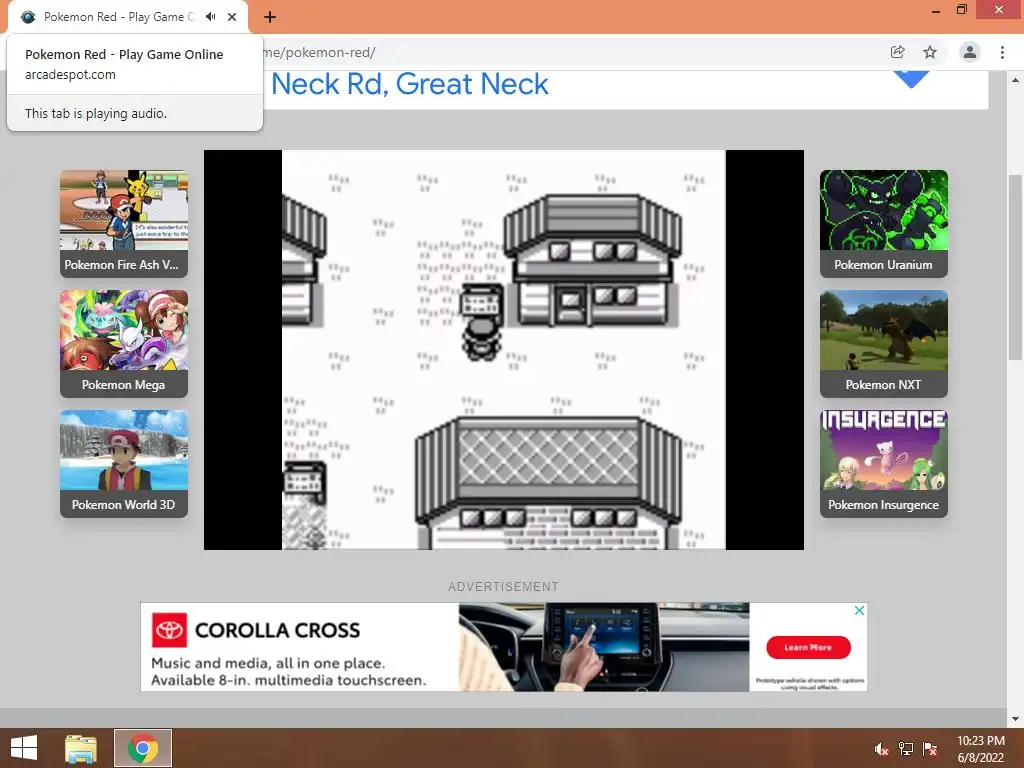This screenshot has width=1024, height=768.
Task: Open the Chrome profile avatar menu
Action: [970, 52]
